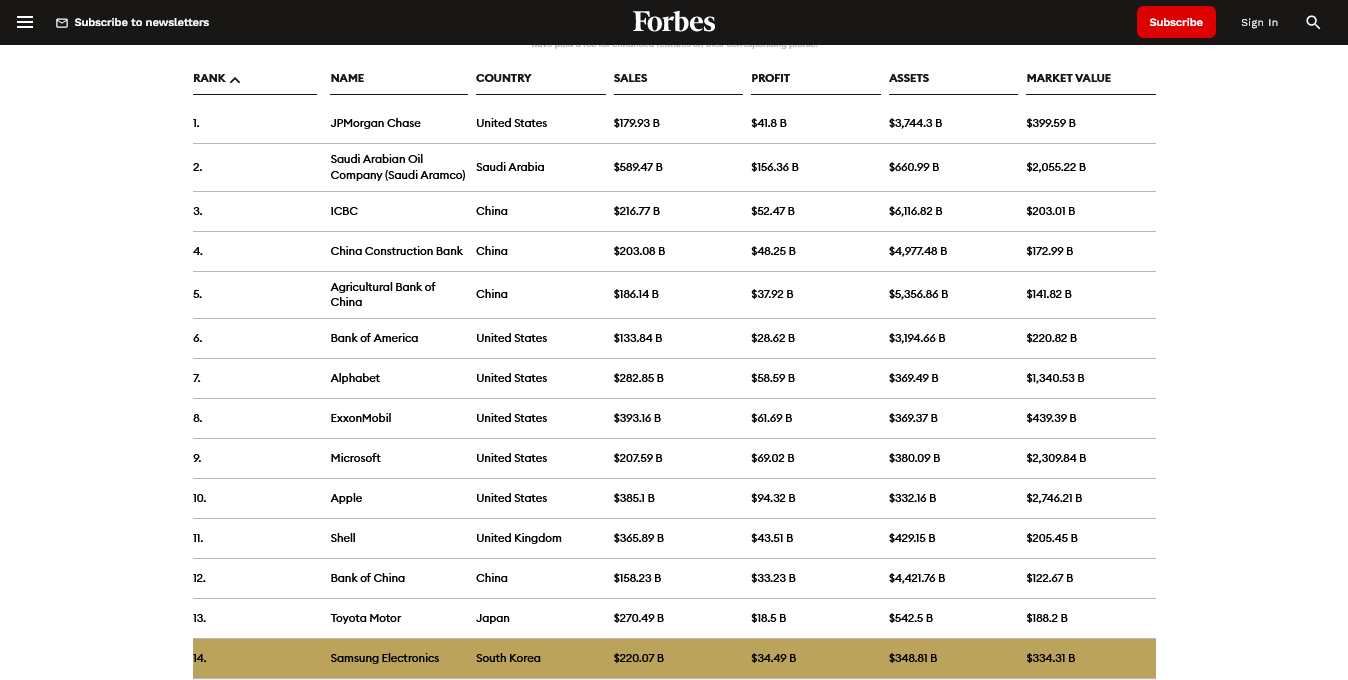The height and width of the screenshot is (680, 1348).
Task: Open the JPMorgan Chase company row
Action: click(x=375, y=123)
